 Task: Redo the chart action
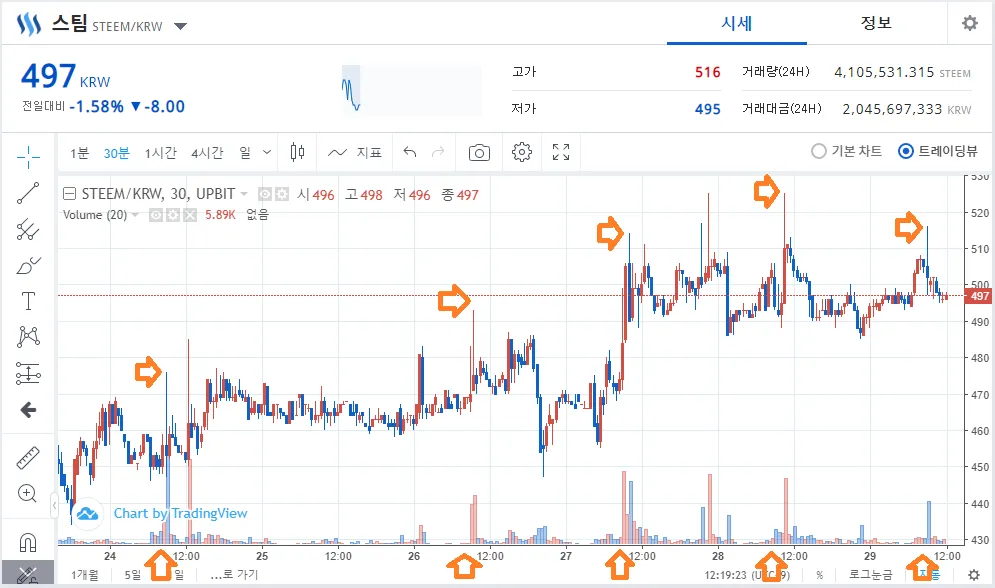click(x=438, y=152)
